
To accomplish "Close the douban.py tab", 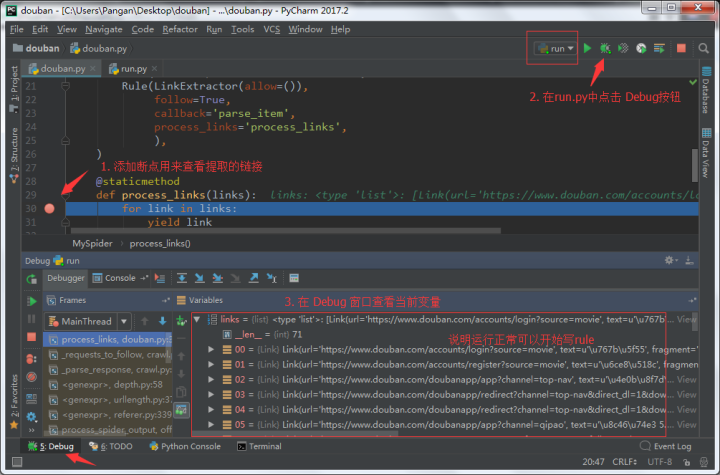I will pyautogui.click(x=93, y=68).
